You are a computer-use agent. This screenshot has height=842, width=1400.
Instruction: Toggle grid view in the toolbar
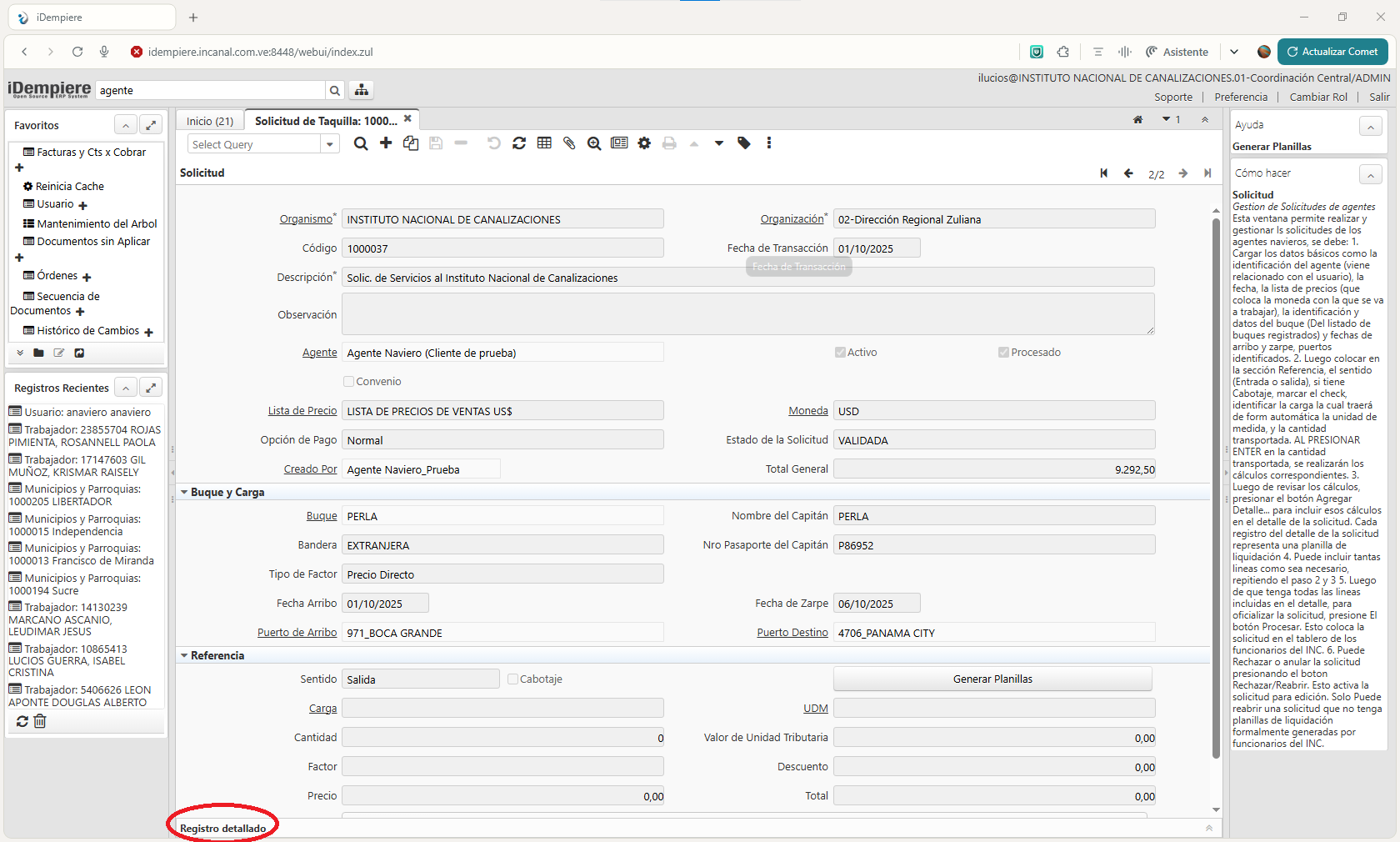click(x=544, y=143)
